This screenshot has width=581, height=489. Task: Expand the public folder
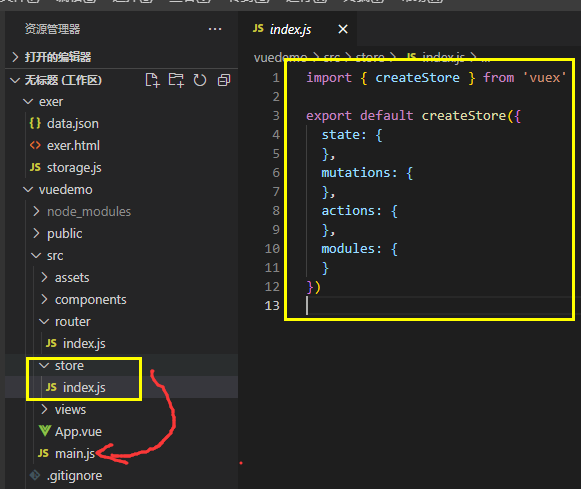[36, 233]
